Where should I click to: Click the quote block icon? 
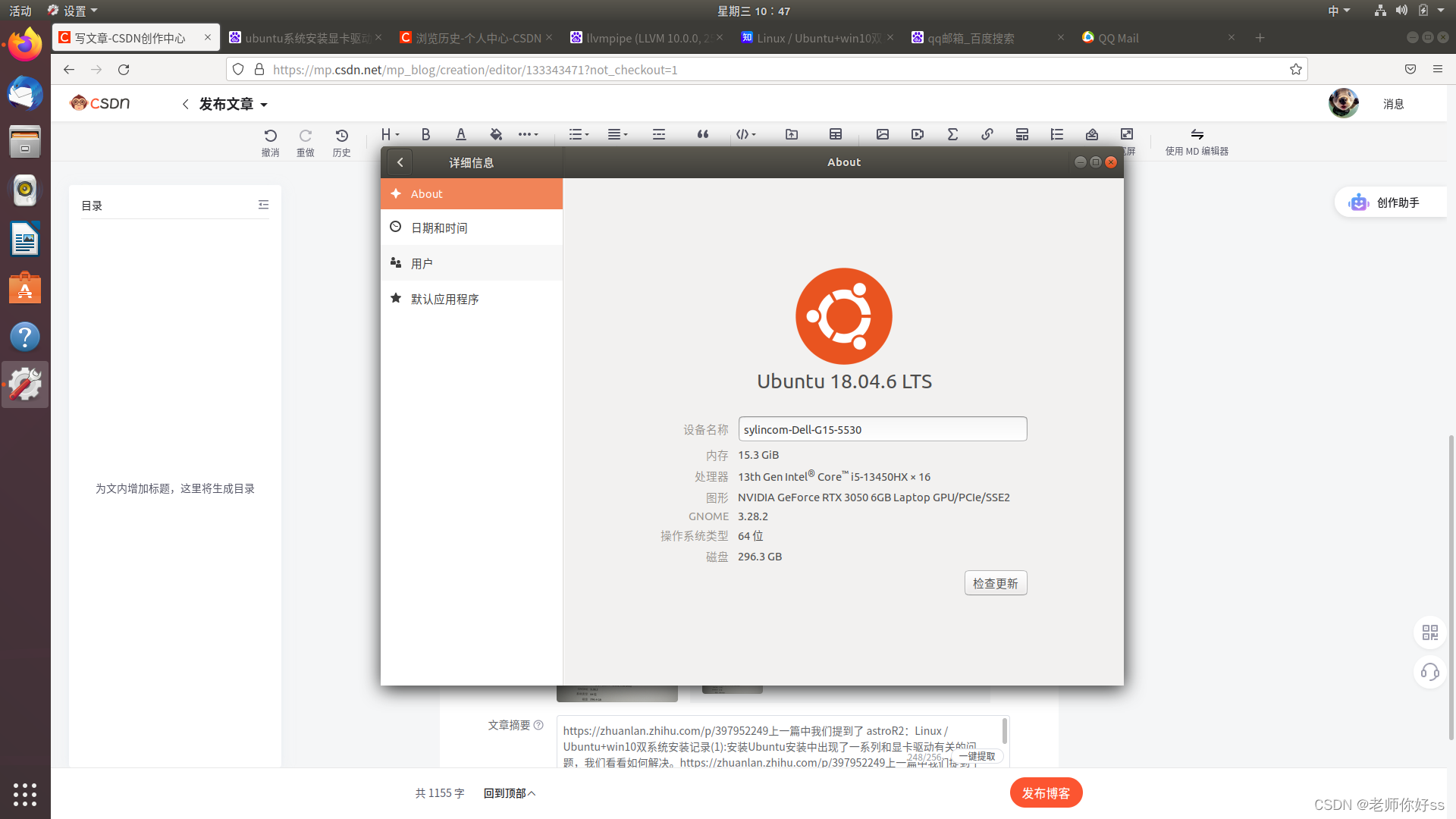(x=703, y=134)
